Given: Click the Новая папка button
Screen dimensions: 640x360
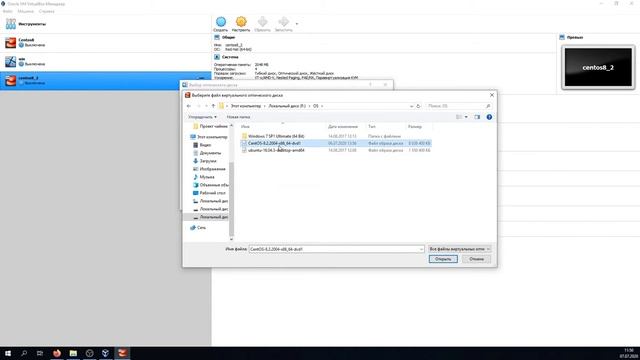Looking at the screenshot, I should (238, 117).
